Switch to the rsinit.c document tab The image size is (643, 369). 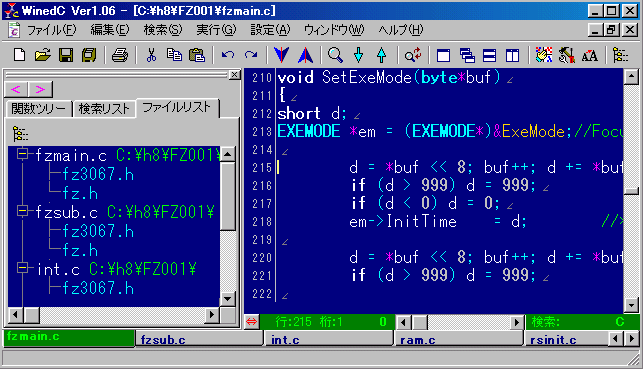coord(567,339)
